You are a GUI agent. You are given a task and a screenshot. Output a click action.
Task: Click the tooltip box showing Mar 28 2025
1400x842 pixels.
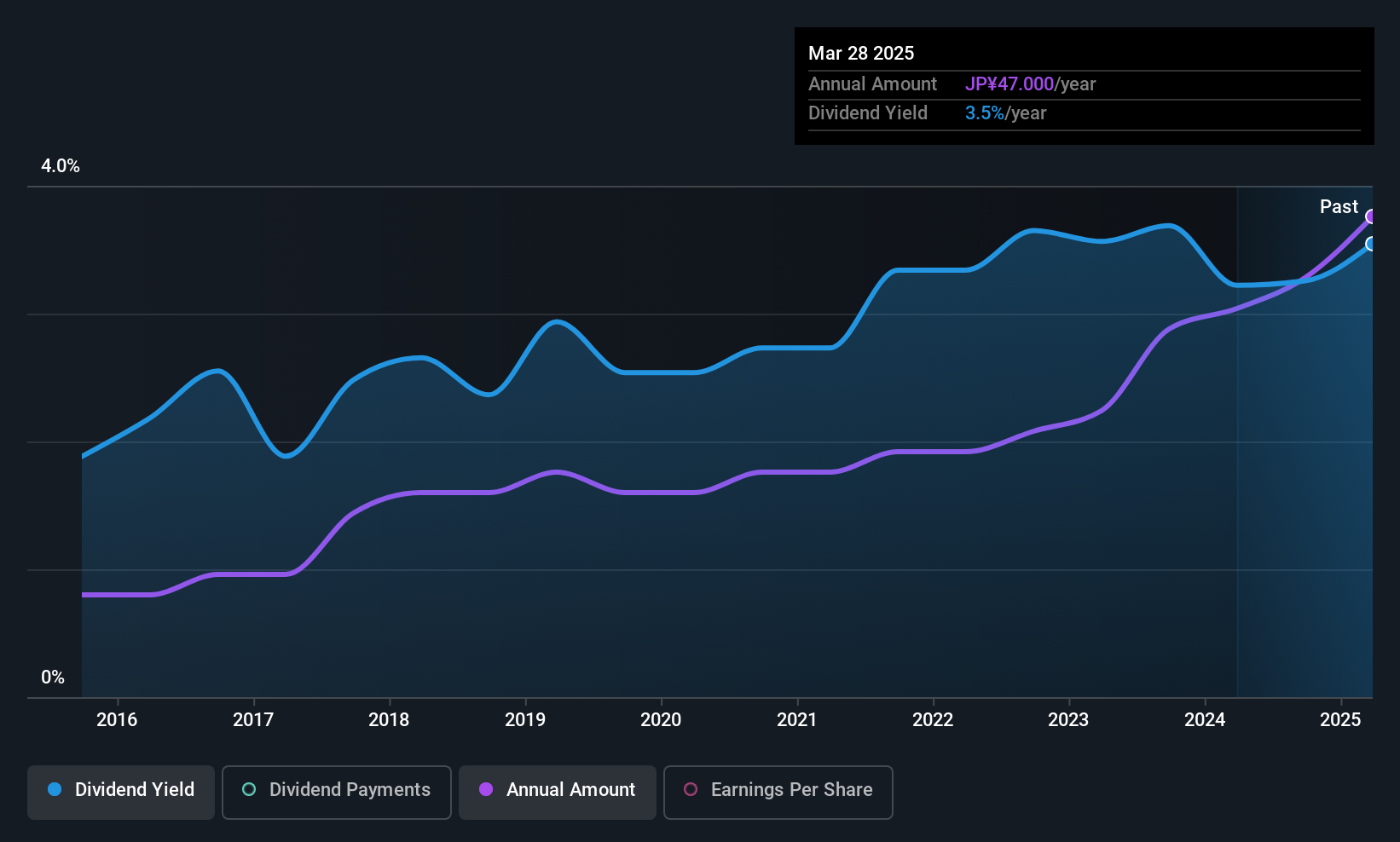[x=1084, y=85]
